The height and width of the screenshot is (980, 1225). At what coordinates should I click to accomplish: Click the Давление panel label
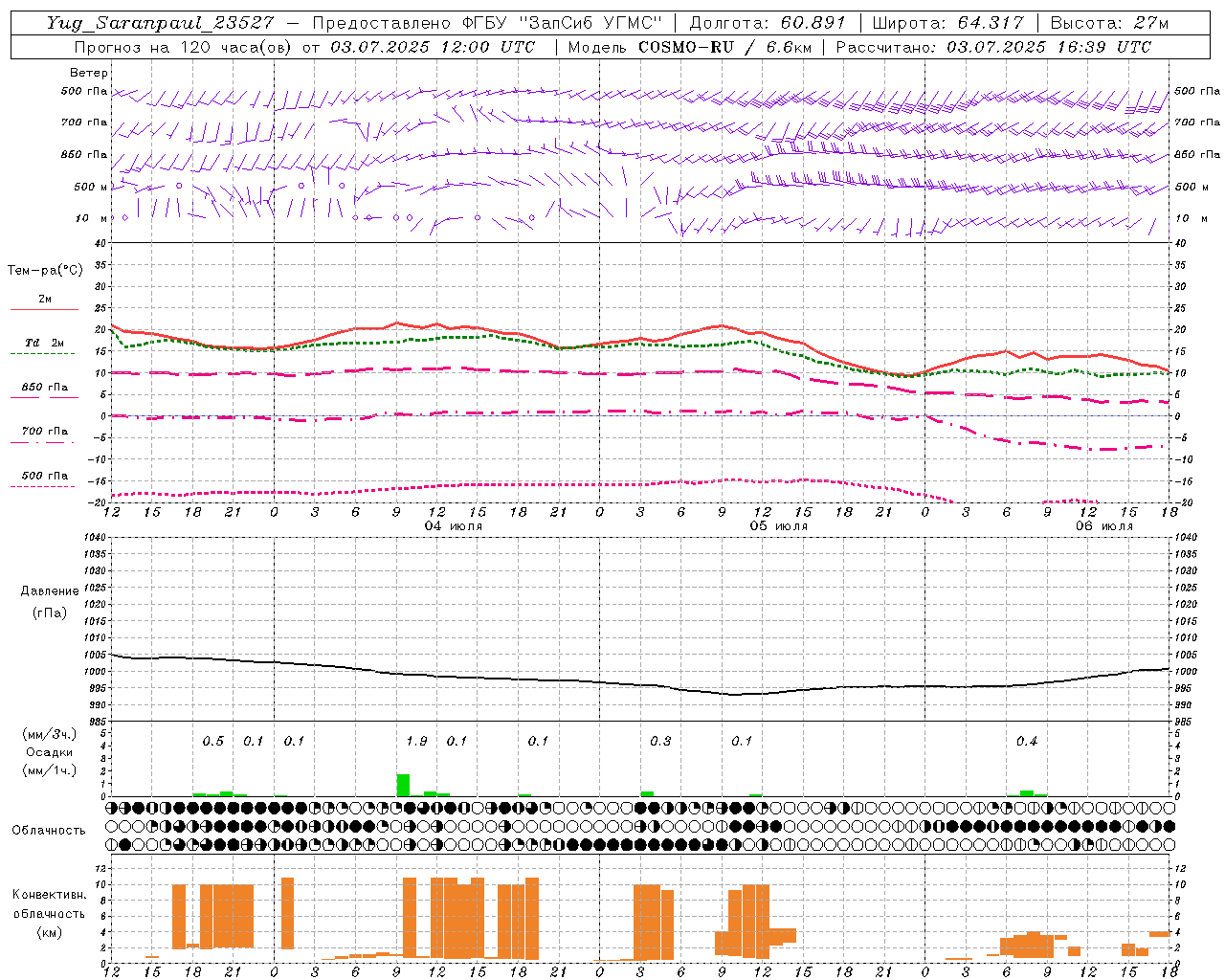[x=50, y=591]
